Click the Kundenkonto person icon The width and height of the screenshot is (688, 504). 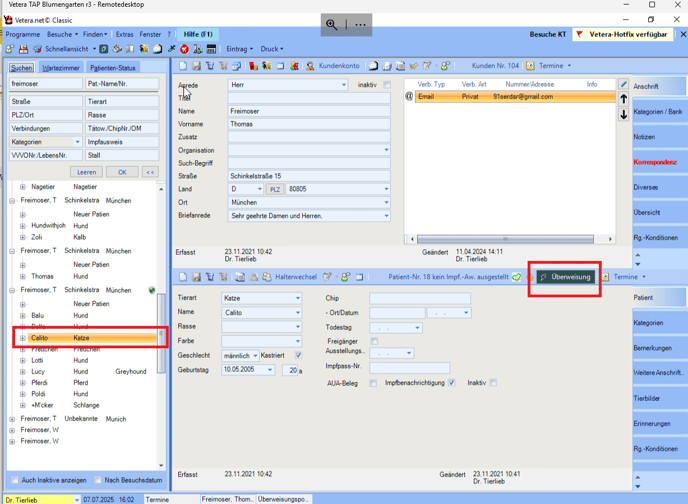point(310,66)
